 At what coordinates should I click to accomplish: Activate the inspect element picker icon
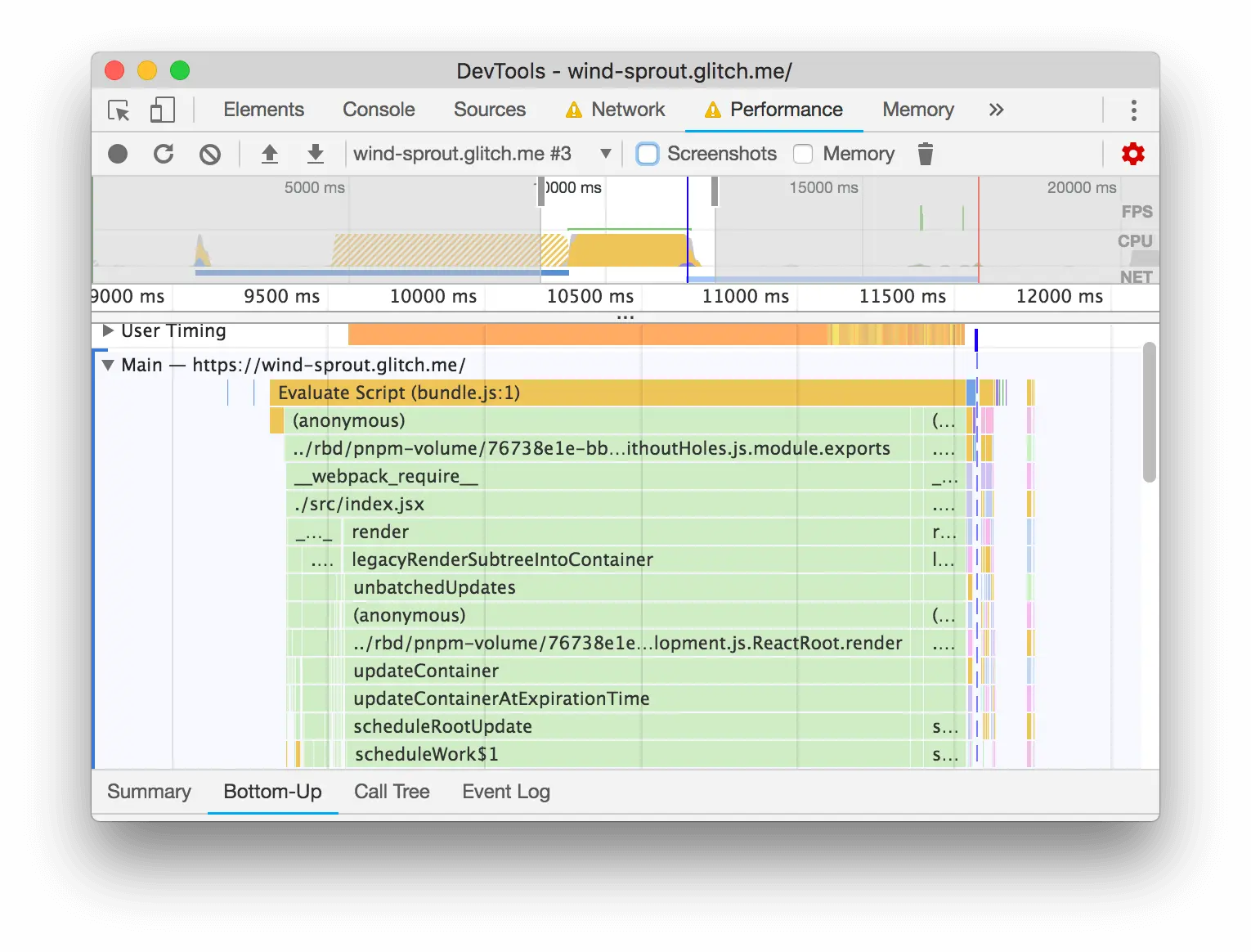pos(119,110)
